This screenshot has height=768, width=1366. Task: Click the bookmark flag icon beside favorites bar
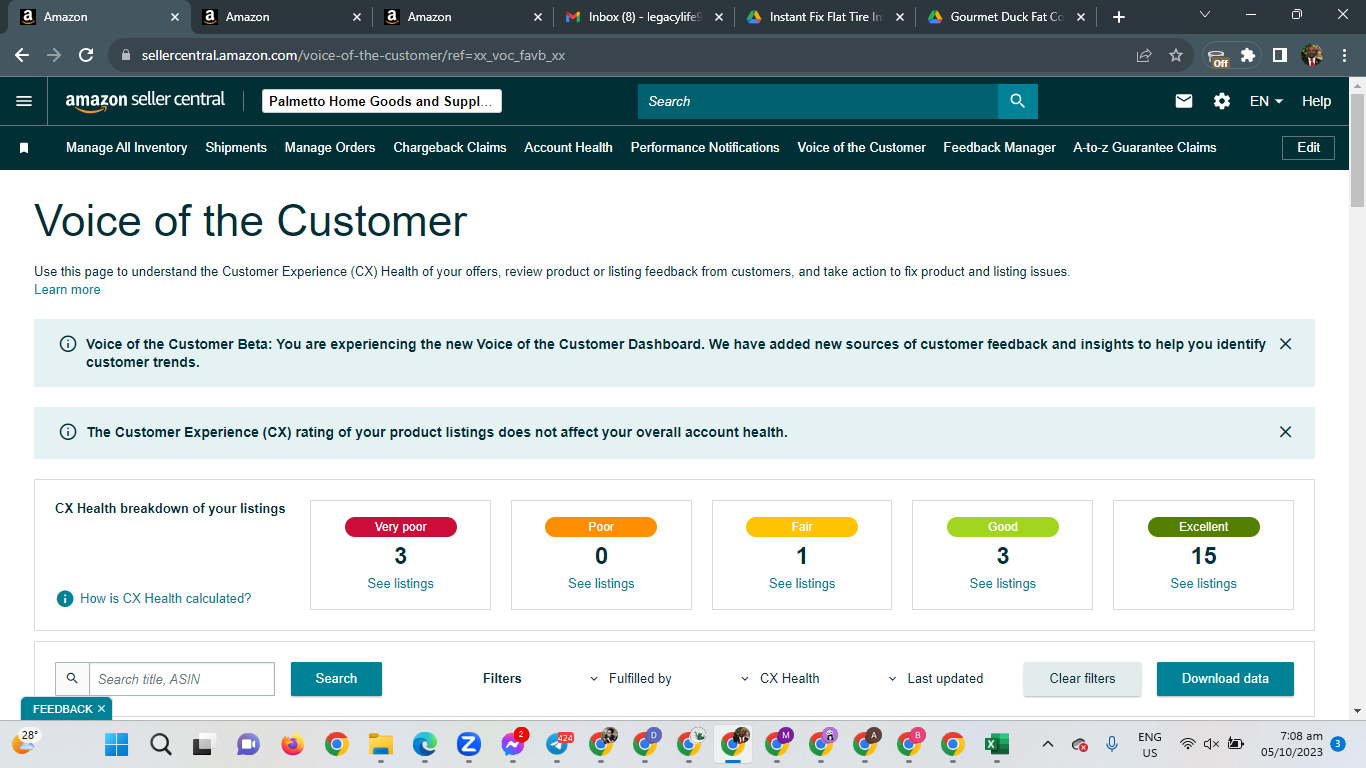click(x=24, y=148)
